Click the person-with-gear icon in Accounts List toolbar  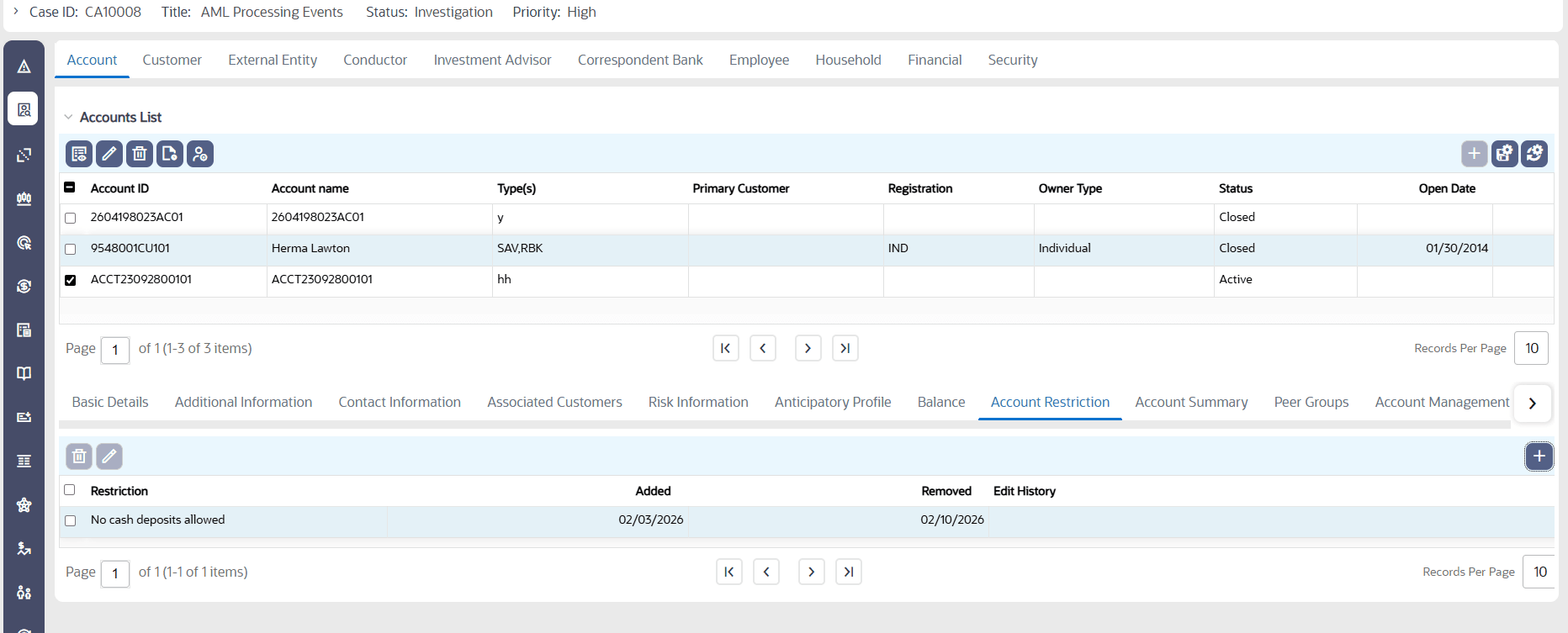pyautogui.click(x=200, y=154)
